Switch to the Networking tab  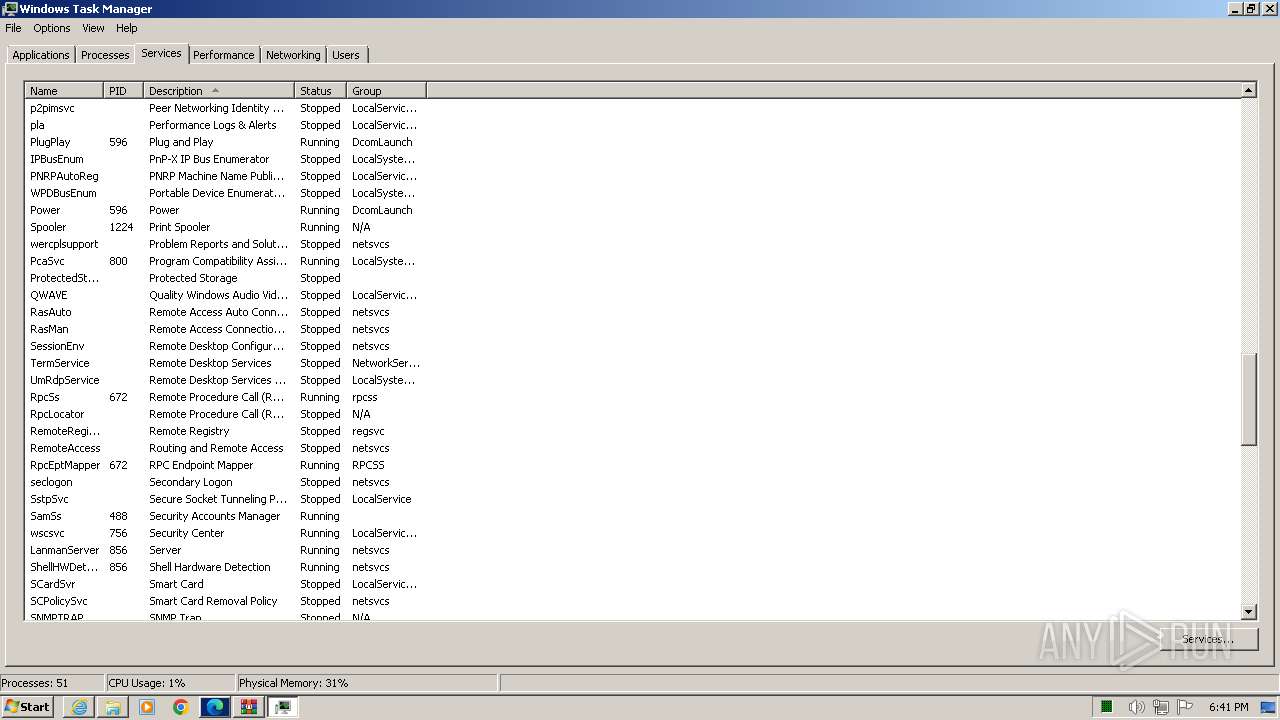293,55
